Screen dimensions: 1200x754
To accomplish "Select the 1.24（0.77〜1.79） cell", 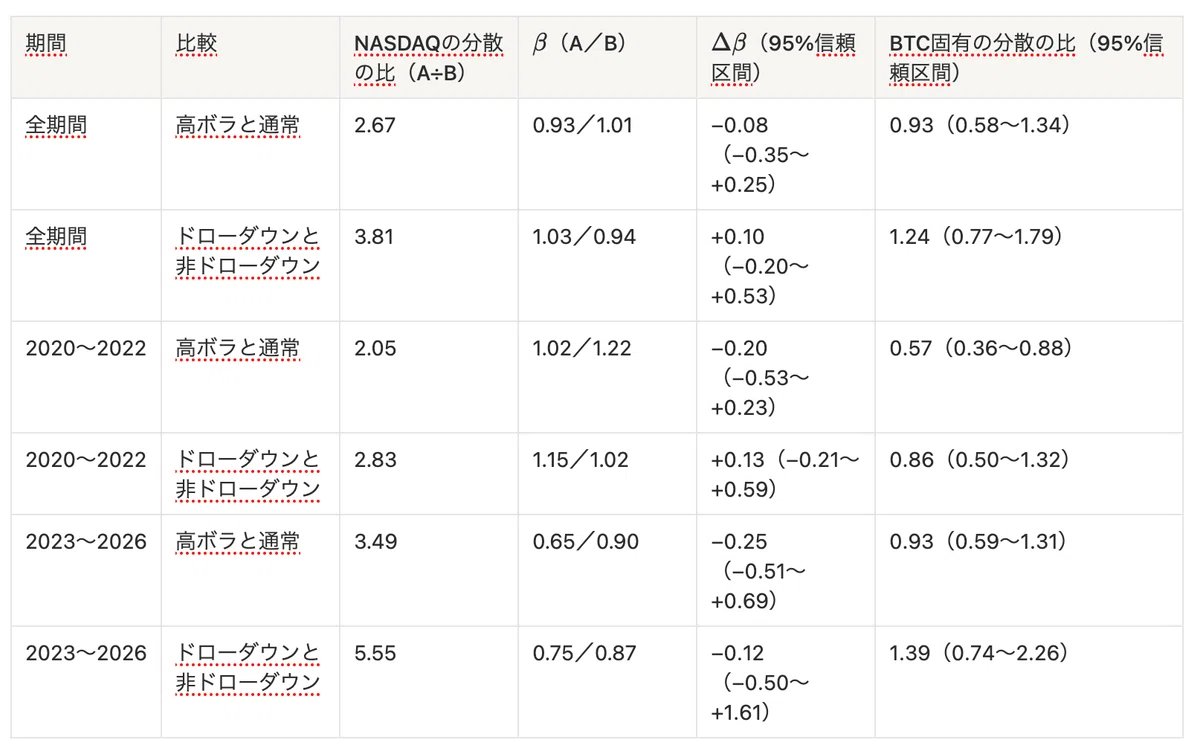I will click(x=1029, y=265).
